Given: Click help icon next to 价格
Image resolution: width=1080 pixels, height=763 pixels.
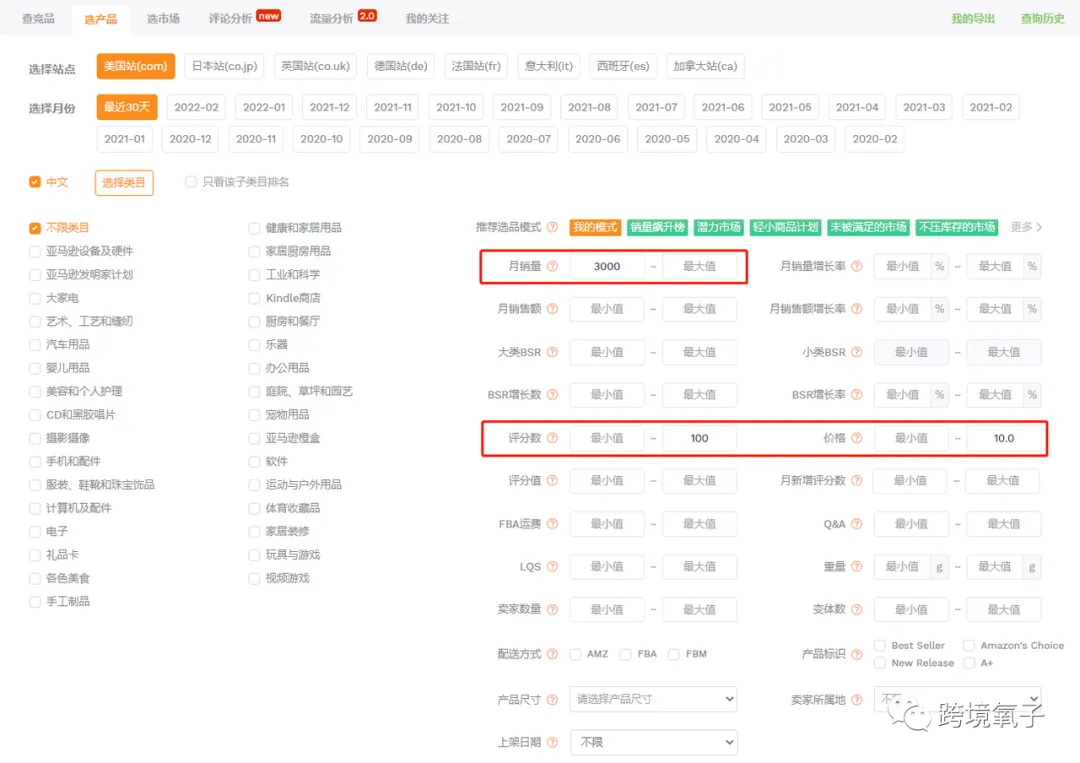Looking at the screenshot, I should pos(857,438).
